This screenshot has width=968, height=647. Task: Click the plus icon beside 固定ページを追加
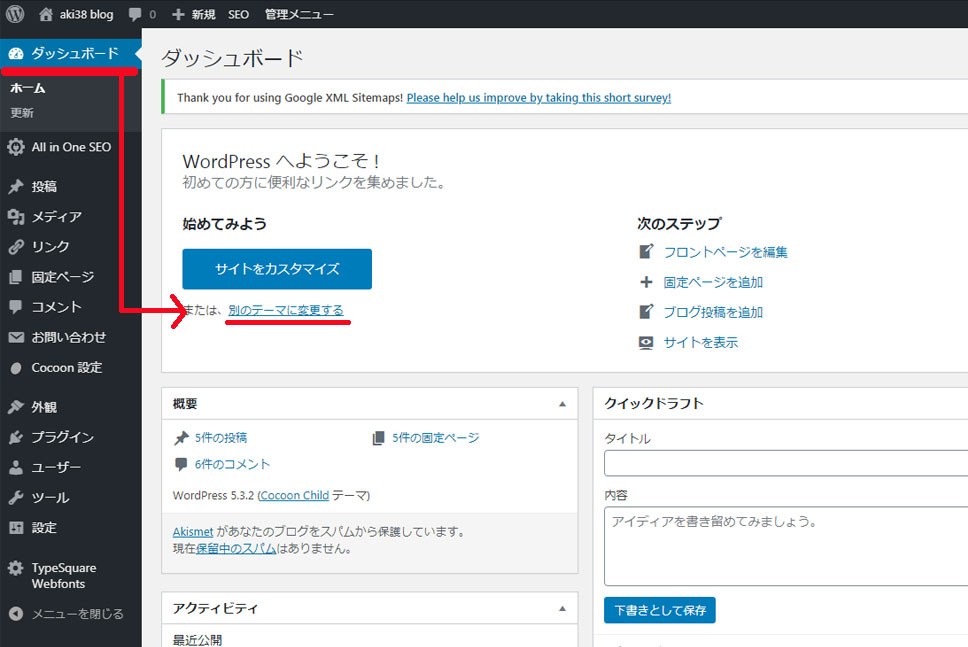[646, 282]
